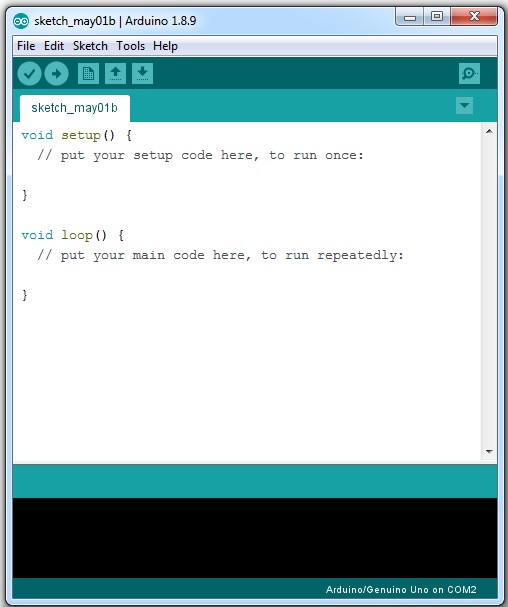Create a new sketch with New icon
508x607 pixels.
pos(88,74)
